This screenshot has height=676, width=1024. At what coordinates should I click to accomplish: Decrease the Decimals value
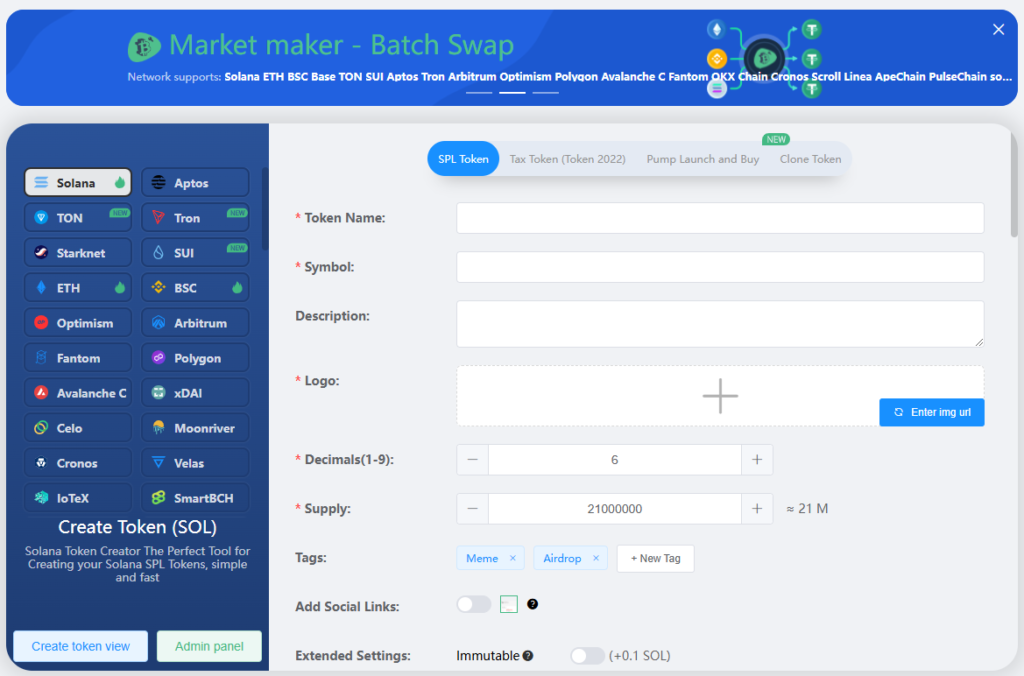click(x=472, y=460)
